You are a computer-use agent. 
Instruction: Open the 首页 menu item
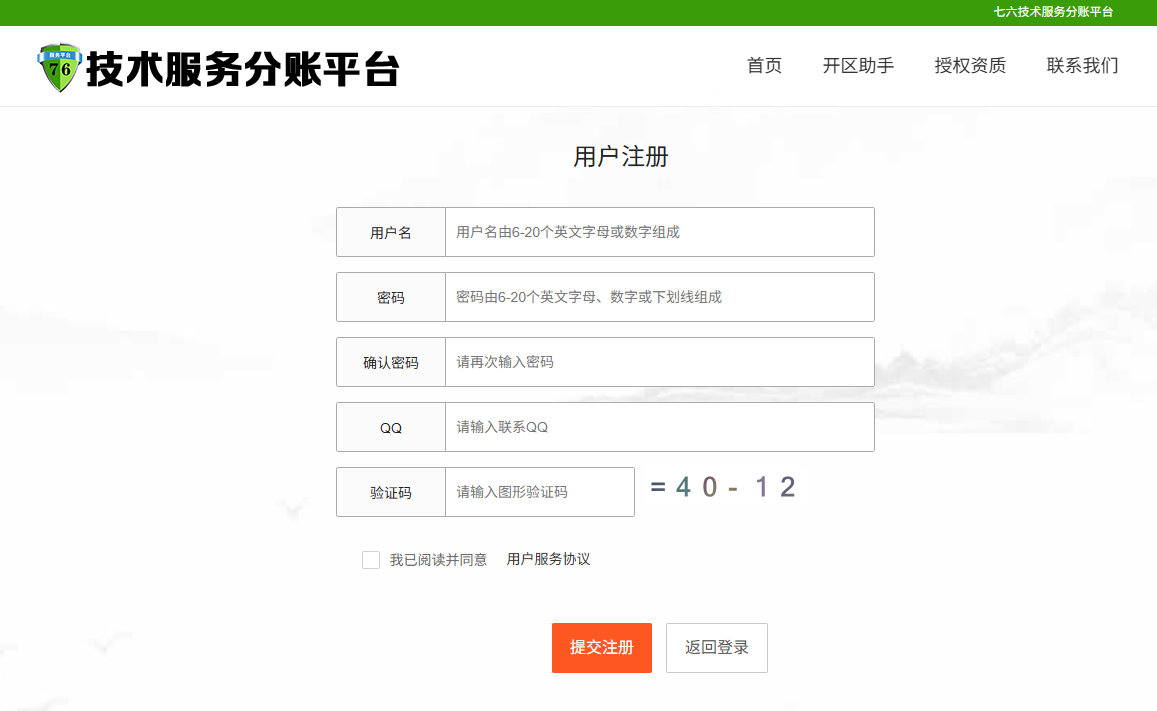[x=764, y=66]
